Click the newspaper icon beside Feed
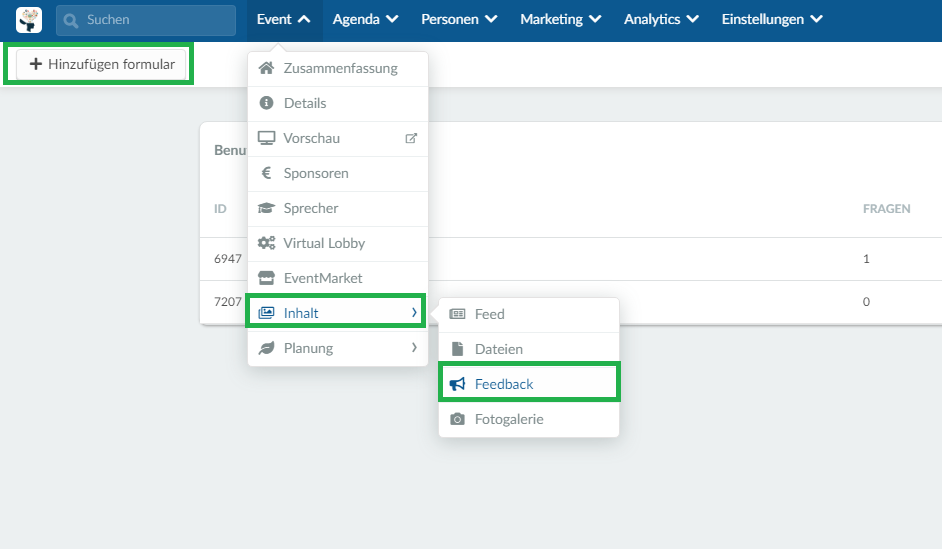Screen dimensions: 942x549 tap(457, 314)
